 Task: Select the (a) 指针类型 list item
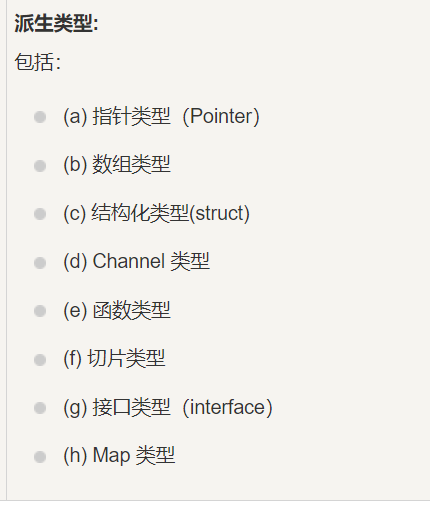tap(161, 116)
